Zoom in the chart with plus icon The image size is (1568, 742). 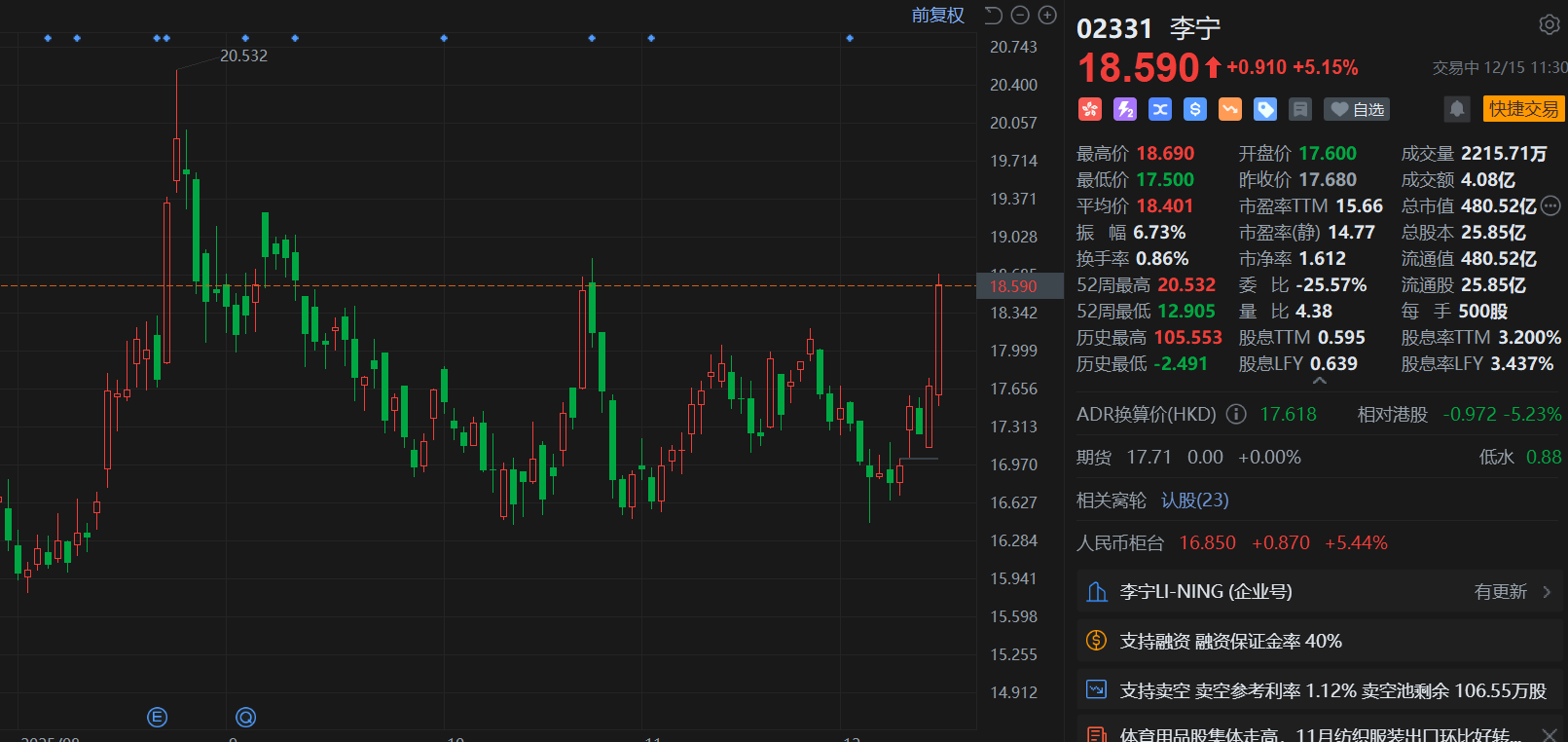click(x=1047, y=16)
